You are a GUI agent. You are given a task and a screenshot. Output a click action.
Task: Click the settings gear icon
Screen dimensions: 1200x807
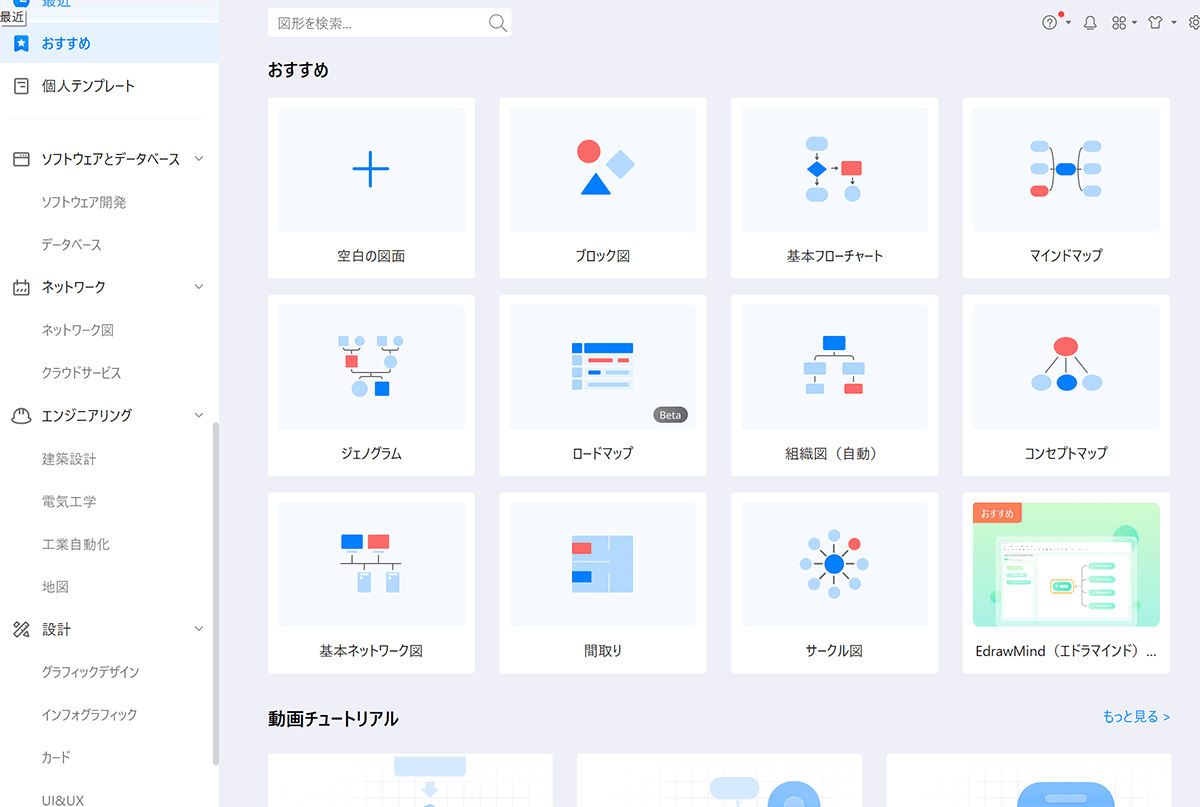(x=1193, y=23)
